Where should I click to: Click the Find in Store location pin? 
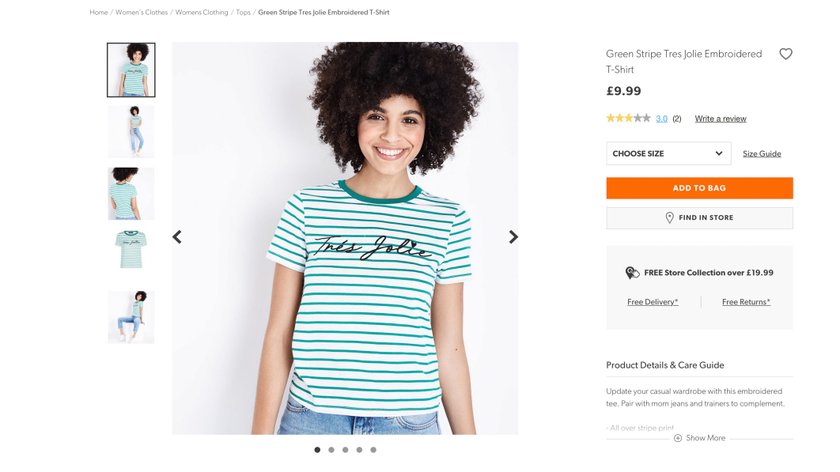coord(669,218)
